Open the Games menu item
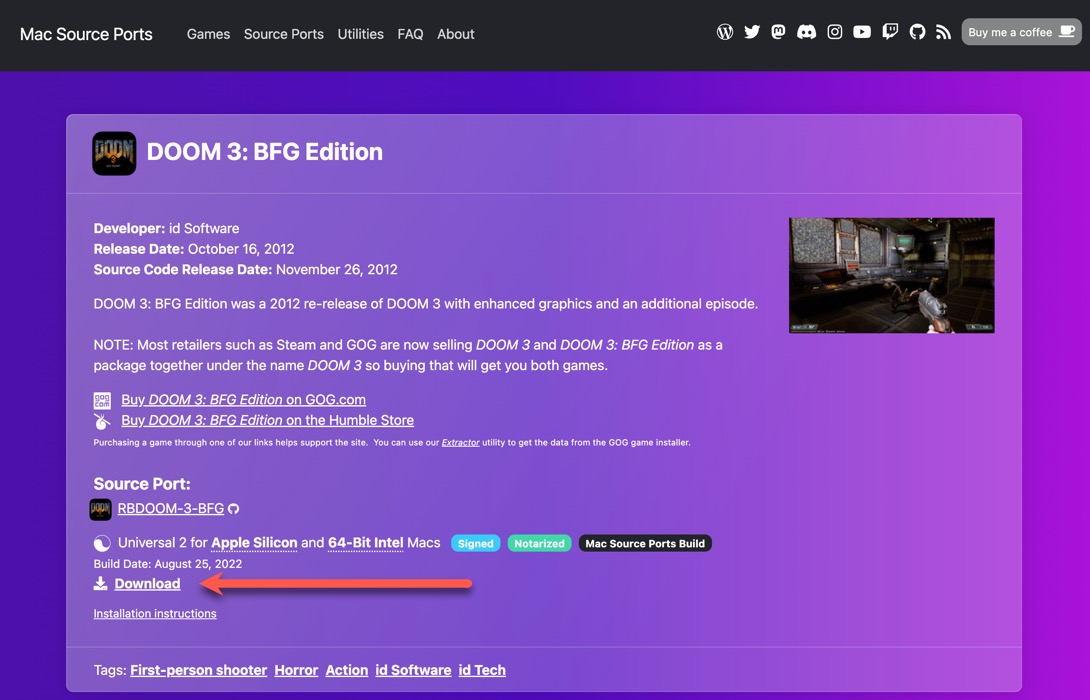This screenshot has width=1090, height=700. point(208,33)
